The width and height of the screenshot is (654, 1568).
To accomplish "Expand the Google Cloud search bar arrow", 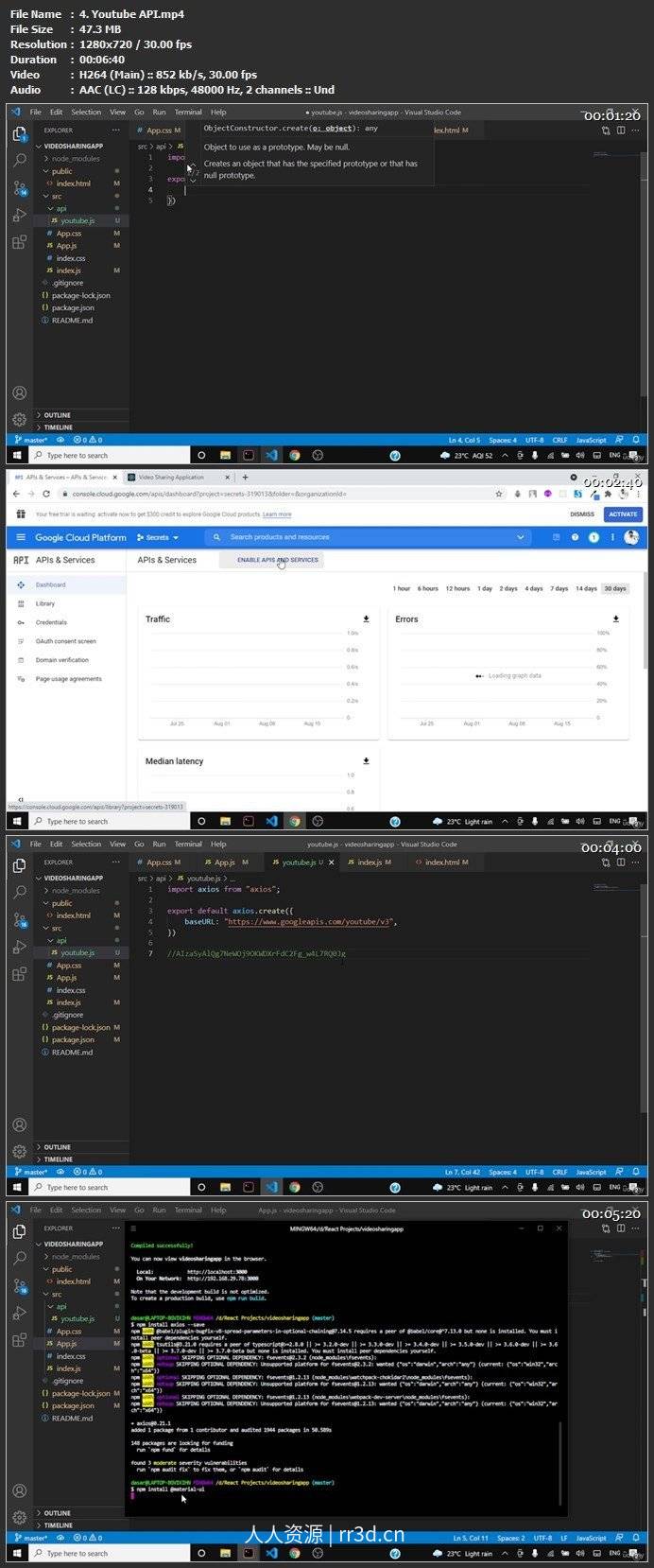I will (x=520, y=537).
